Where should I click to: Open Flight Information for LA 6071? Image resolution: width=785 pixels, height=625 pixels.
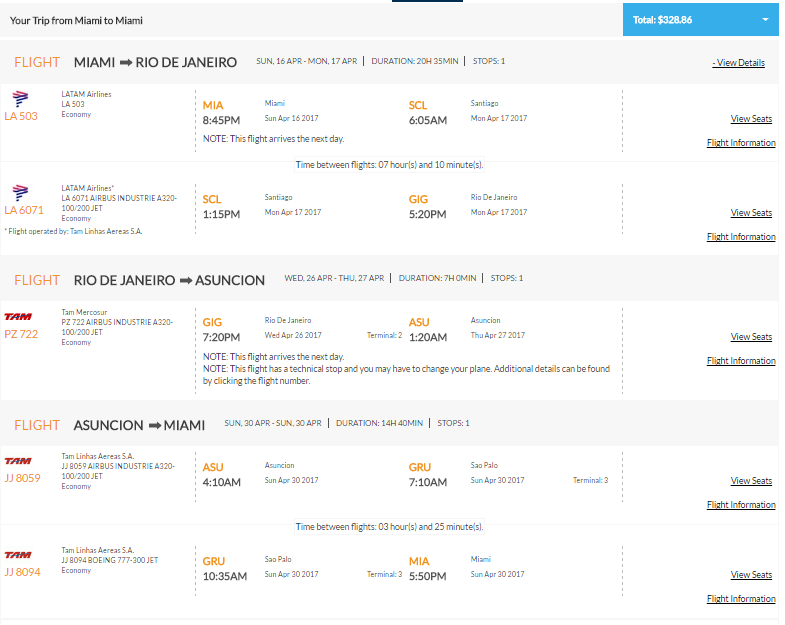click(741, 237)
